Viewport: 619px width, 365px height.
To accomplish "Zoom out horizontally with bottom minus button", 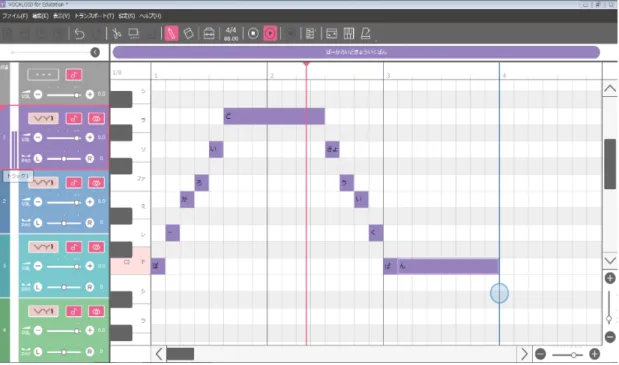I will [540, 354].
